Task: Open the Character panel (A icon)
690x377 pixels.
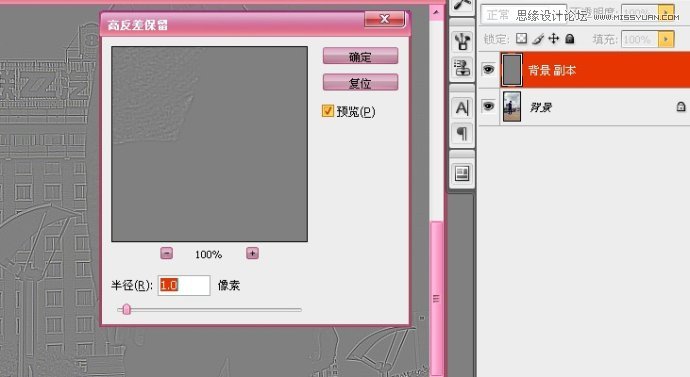Action: 462,107
